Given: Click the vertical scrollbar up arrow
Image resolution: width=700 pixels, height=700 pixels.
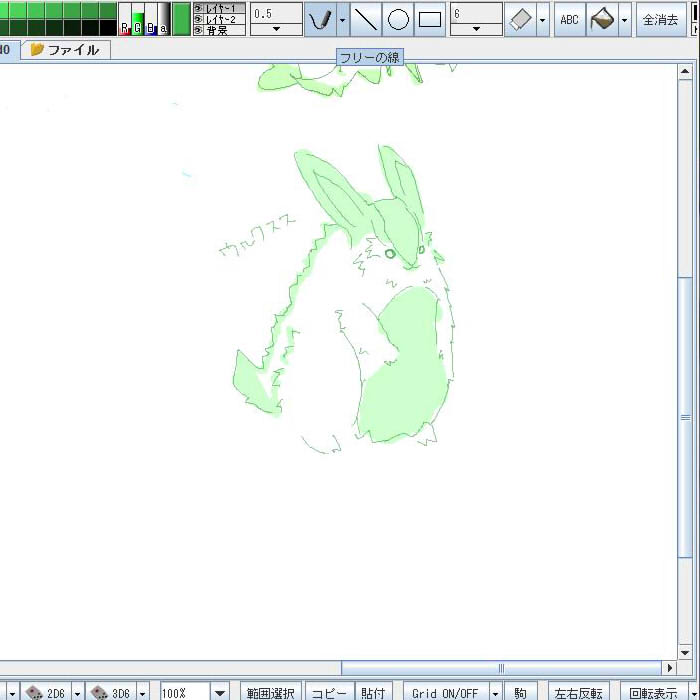Looking at the screenshot, I should (685, 71).
